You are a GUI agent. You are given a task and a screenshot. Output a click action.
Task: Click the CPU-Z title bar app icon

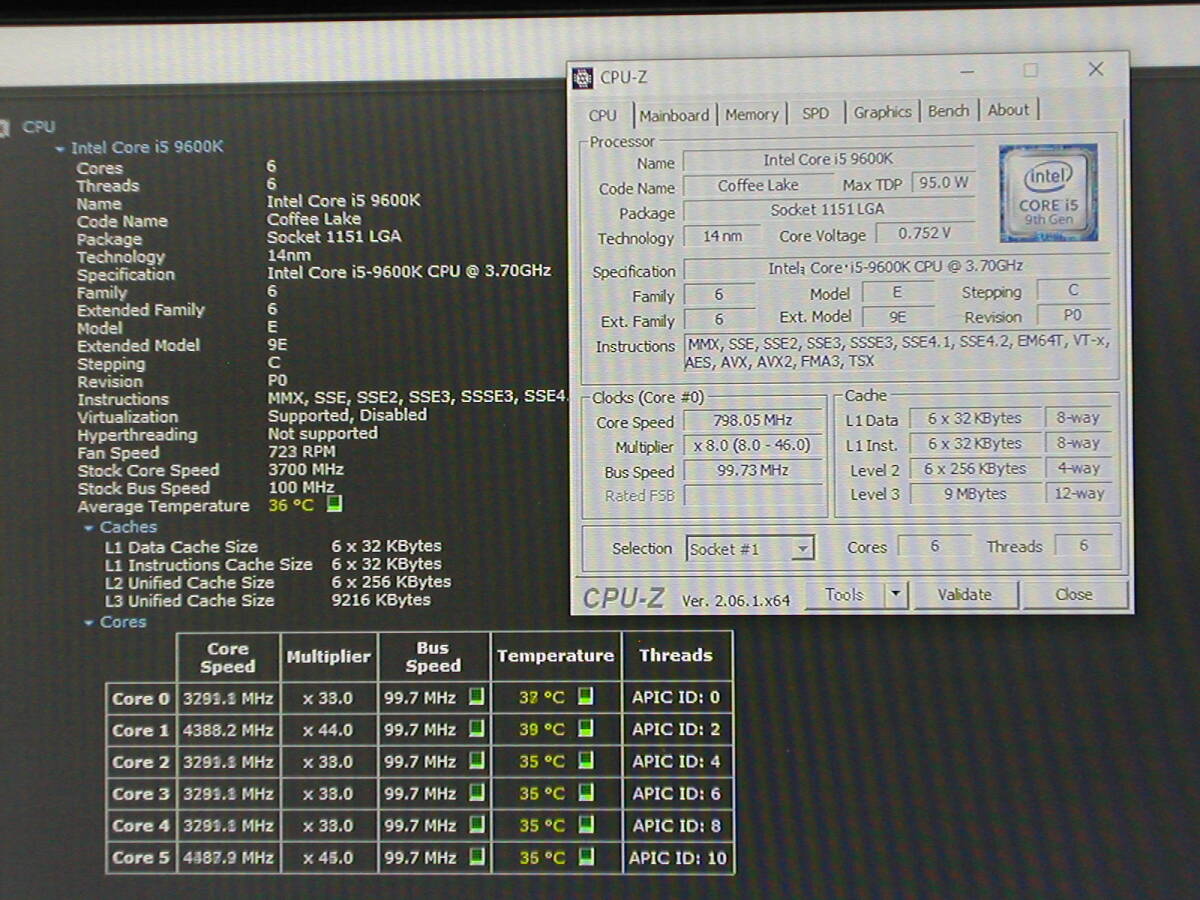click(583, 78)
